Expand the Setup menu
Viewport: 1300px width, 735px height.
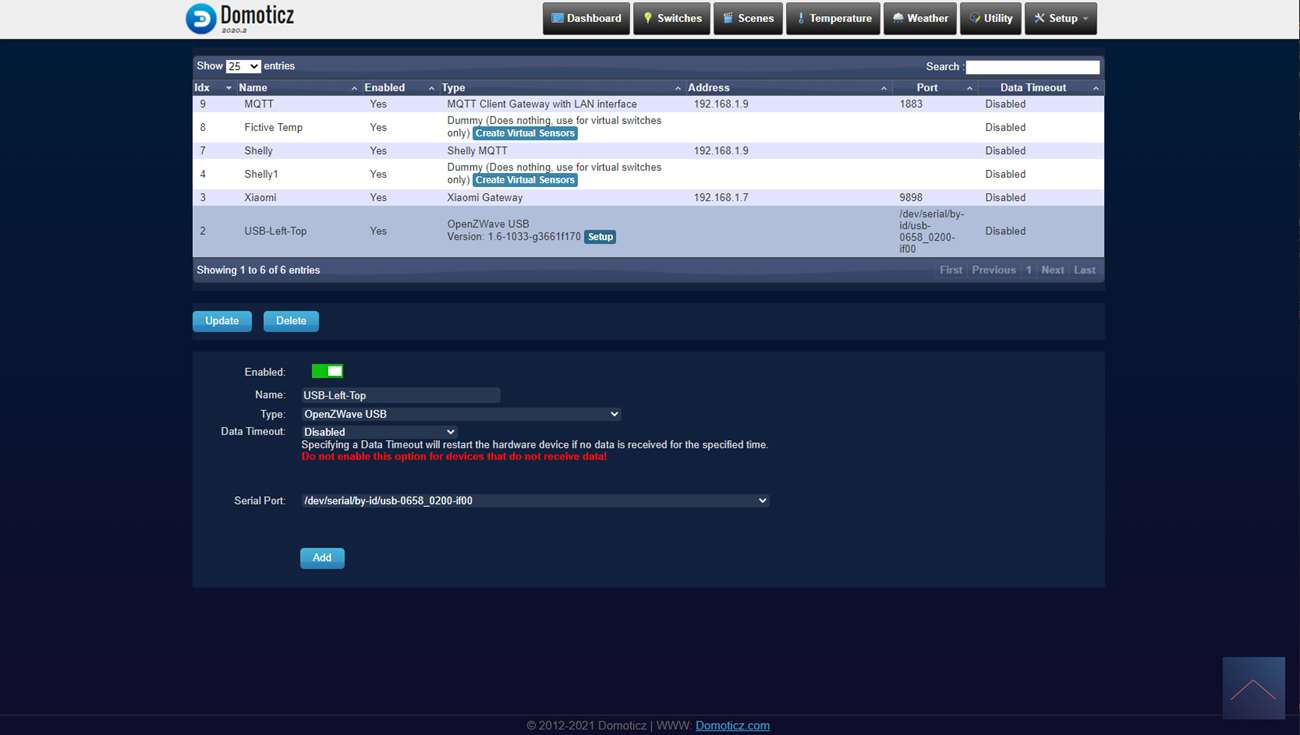(x=1060, y=18)
